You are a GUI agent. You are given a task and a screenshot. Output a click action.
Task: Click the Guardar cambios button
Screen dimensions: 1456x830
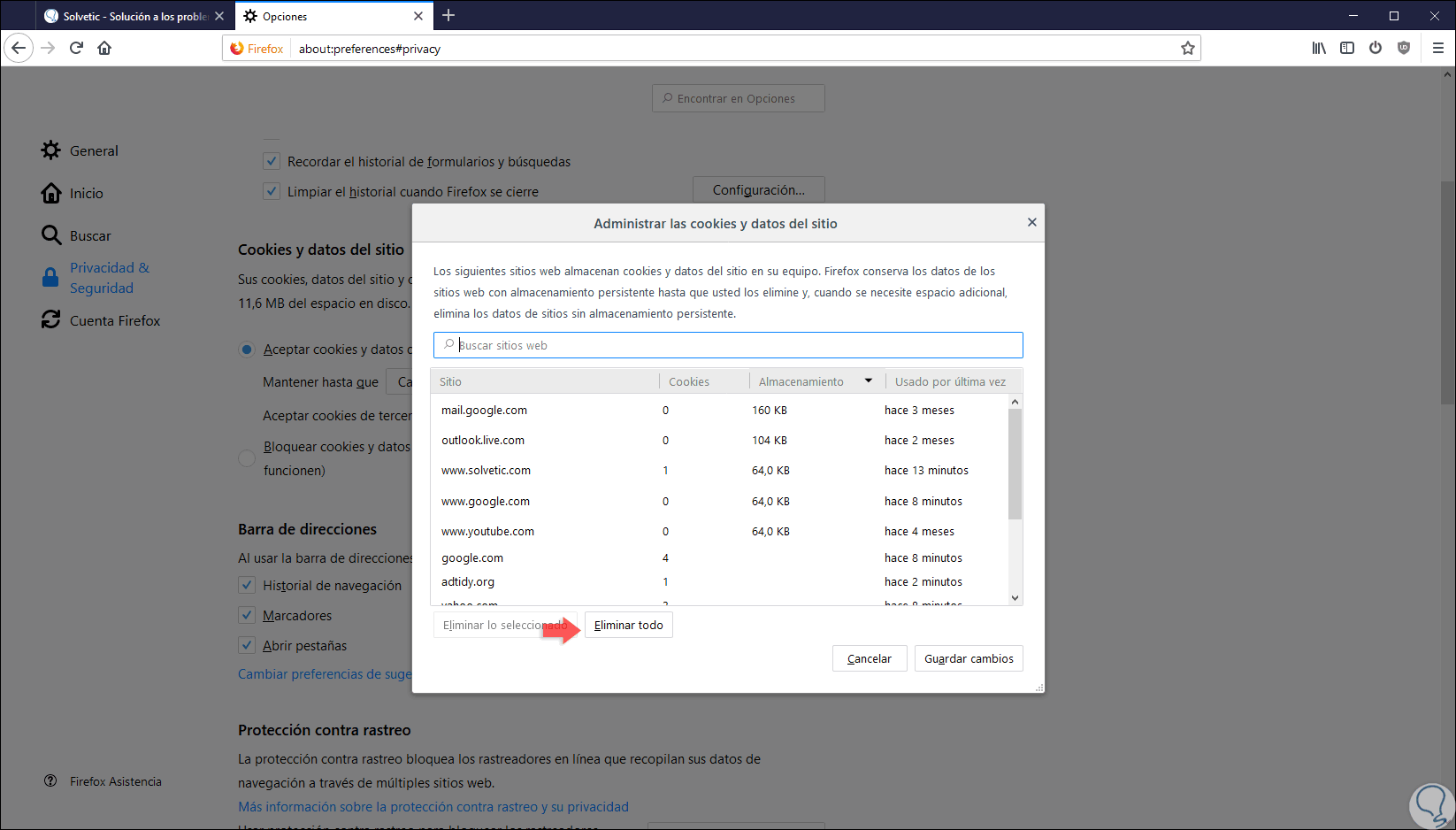click(969, 658)
